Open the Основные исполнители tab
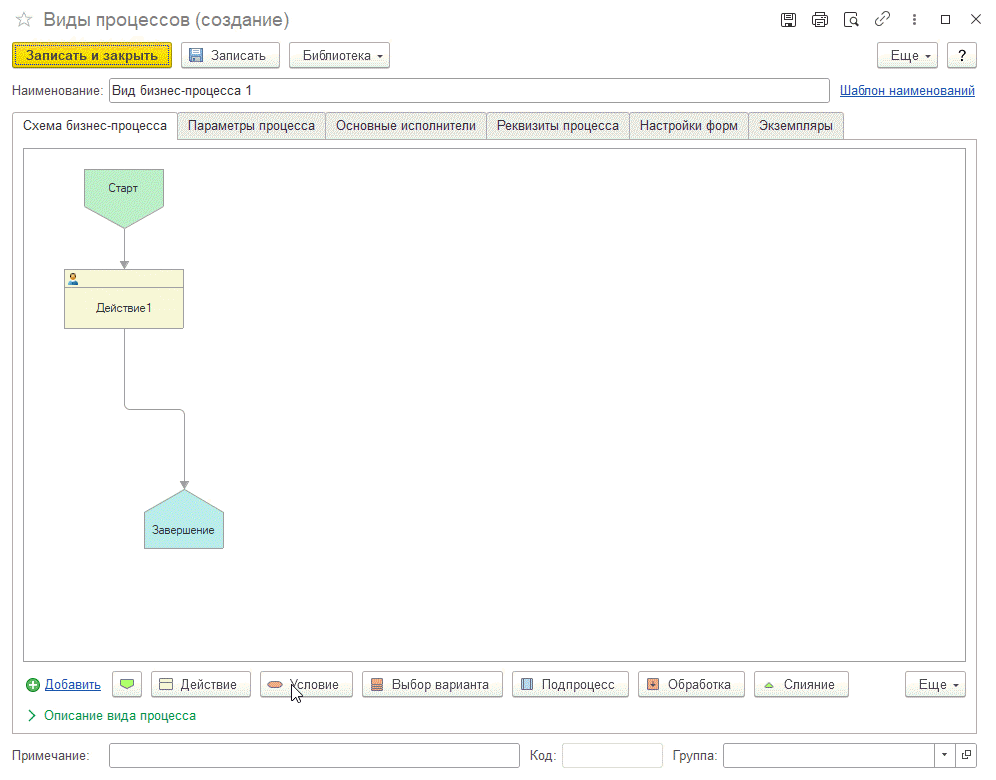 [x=406, y=126]
